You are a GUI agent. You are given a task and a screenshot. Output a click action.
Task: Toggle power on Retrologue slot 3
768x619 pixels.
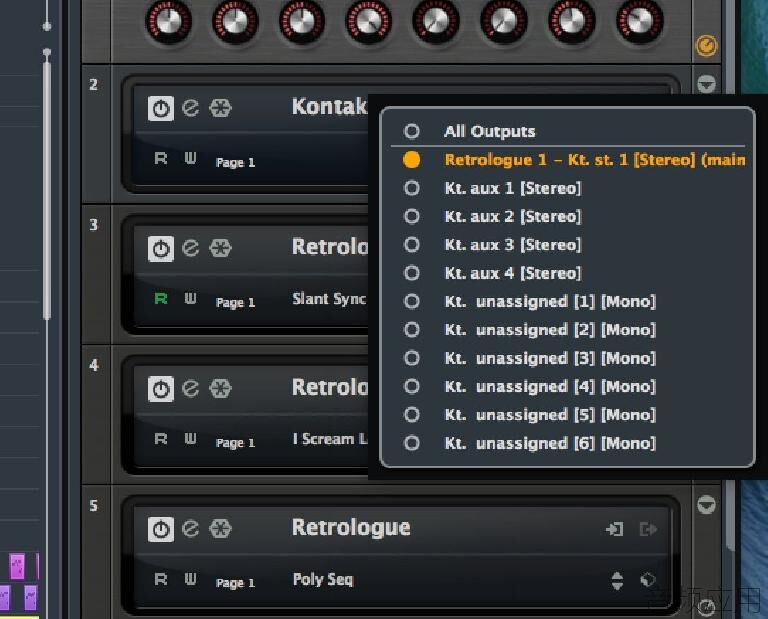pos(161,249)
